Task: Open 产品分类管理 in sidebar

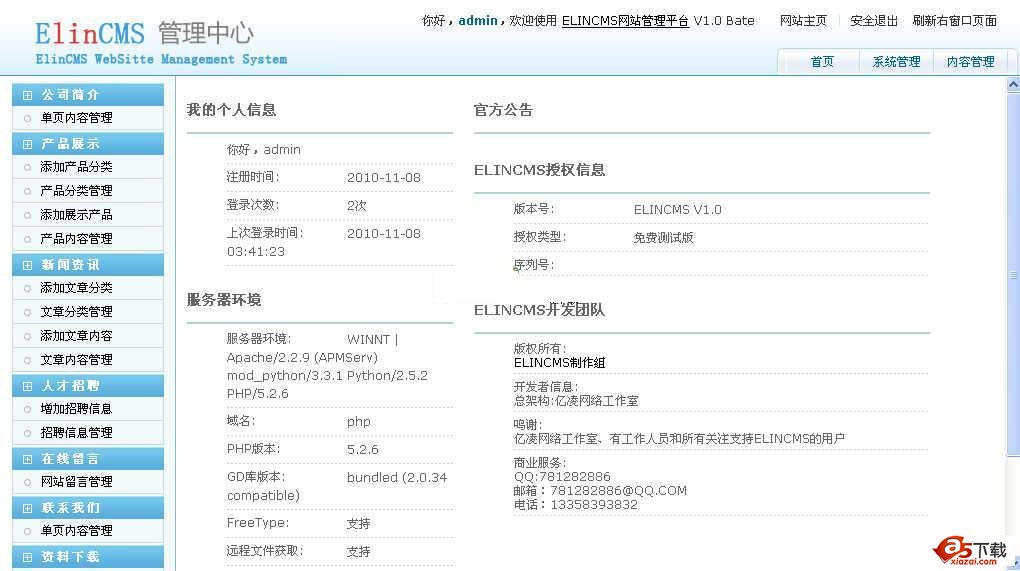Action: click(76, 191)
